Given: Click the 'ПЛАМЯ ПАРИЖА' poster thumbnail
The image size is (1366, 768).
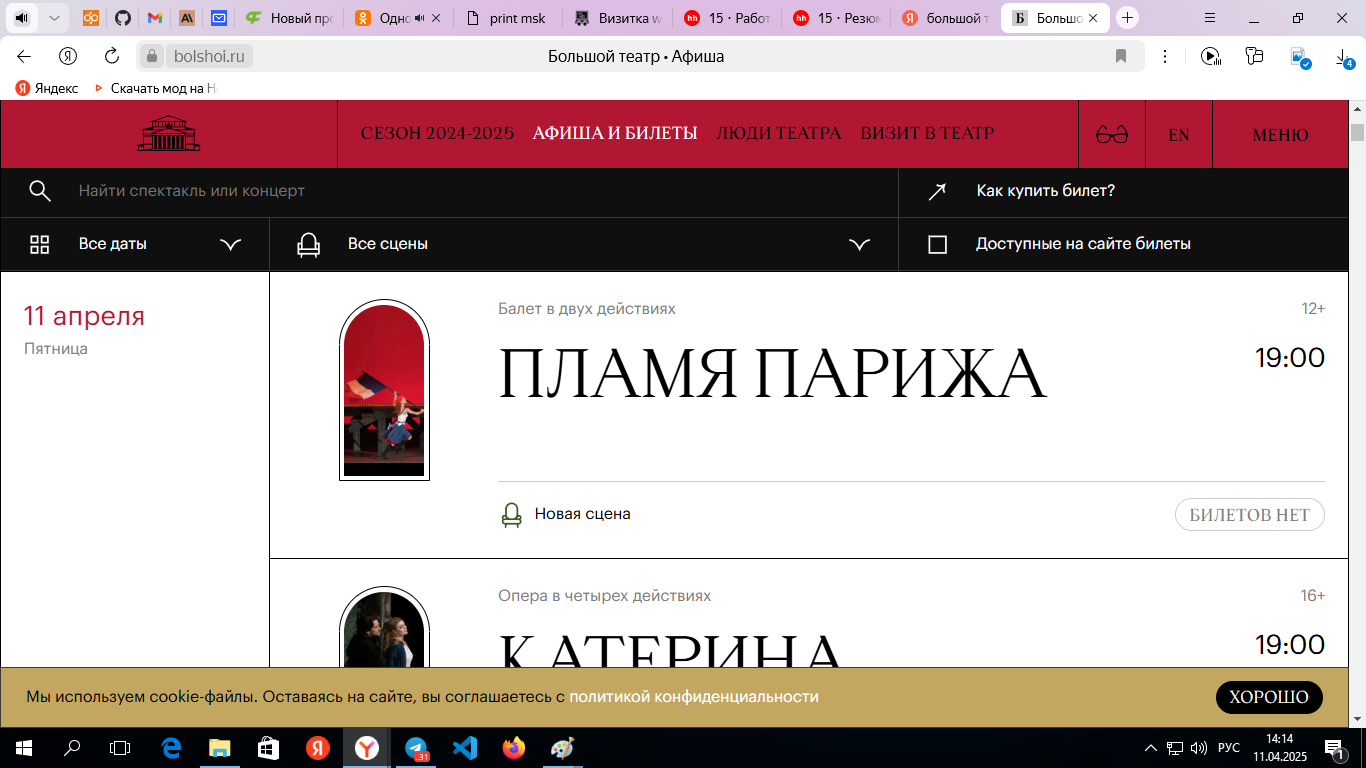Looking at the screenshot, I should tap(384, 390).
